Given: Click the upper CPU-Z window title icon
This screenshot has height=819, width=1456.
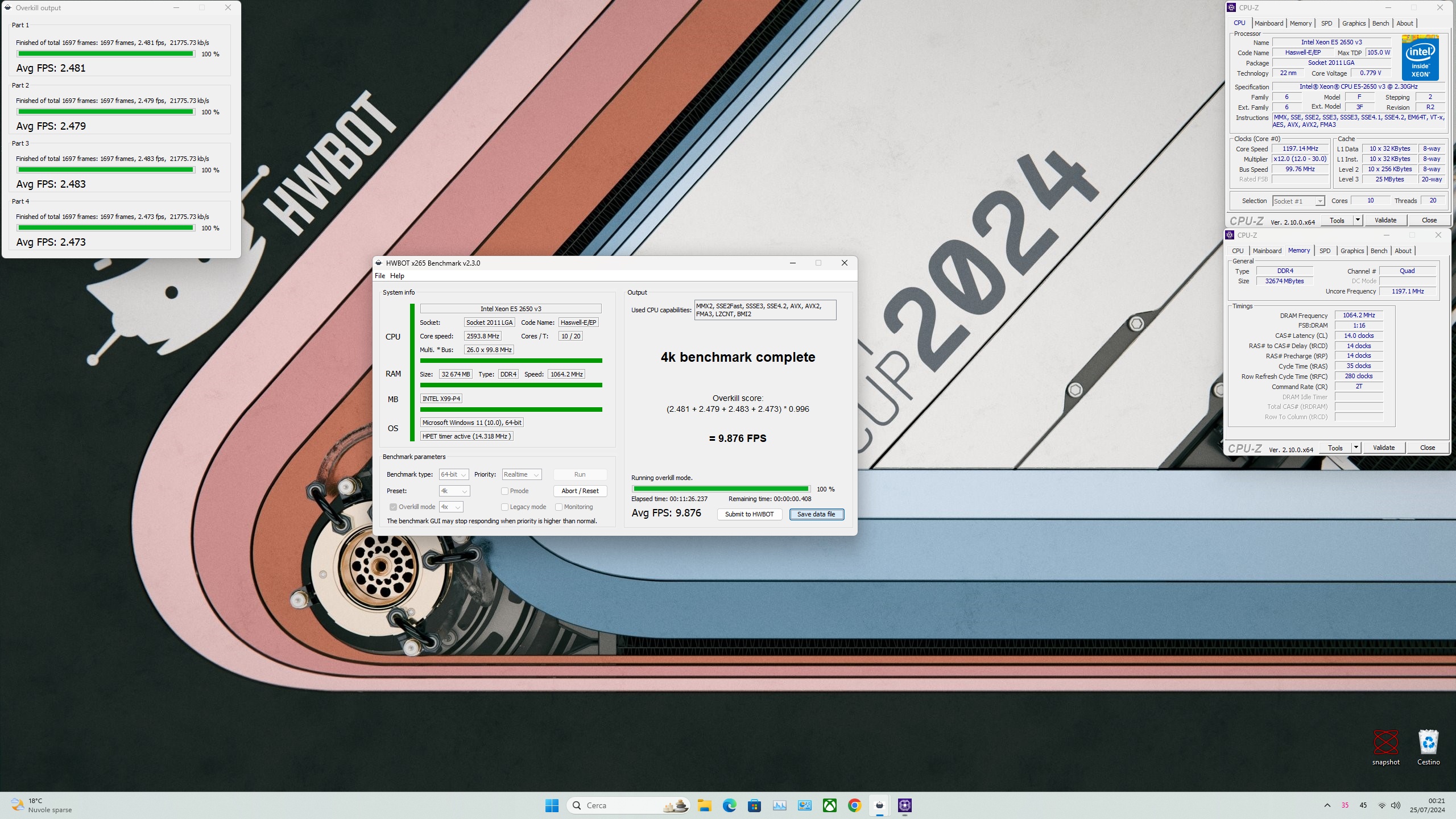Looking at the screenshot, I should 1231,8.
